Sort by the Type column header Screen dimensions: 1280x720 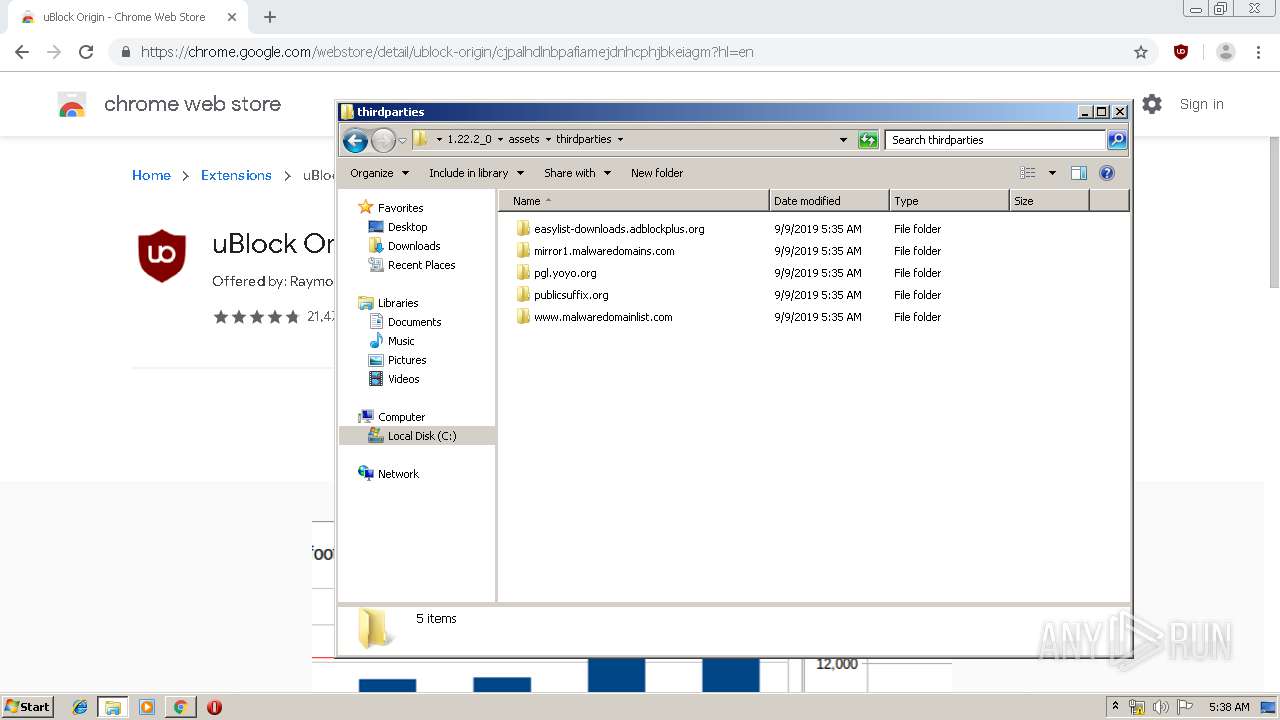coord(949,201)
